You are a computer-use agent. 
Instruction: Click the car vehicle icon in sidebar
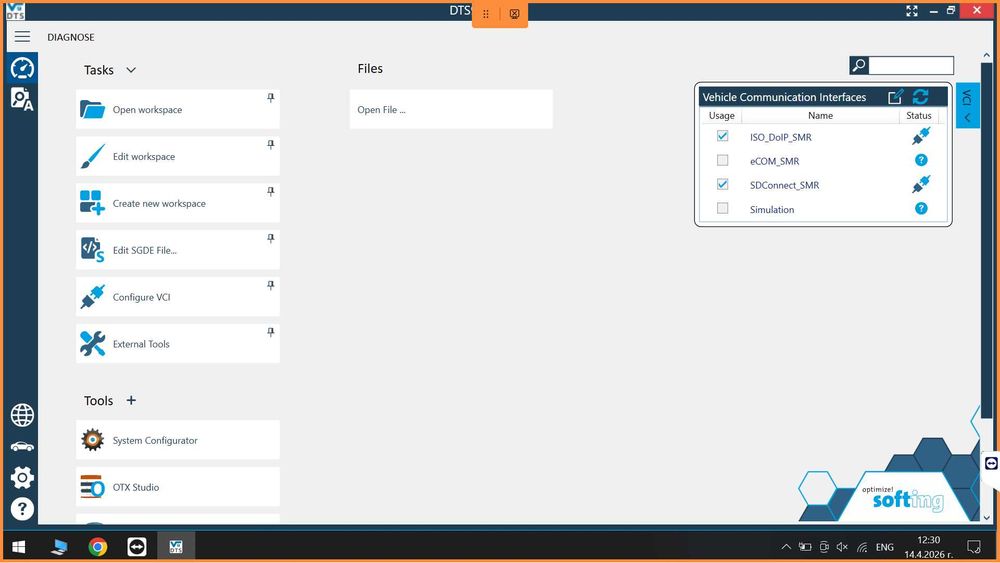22,446
